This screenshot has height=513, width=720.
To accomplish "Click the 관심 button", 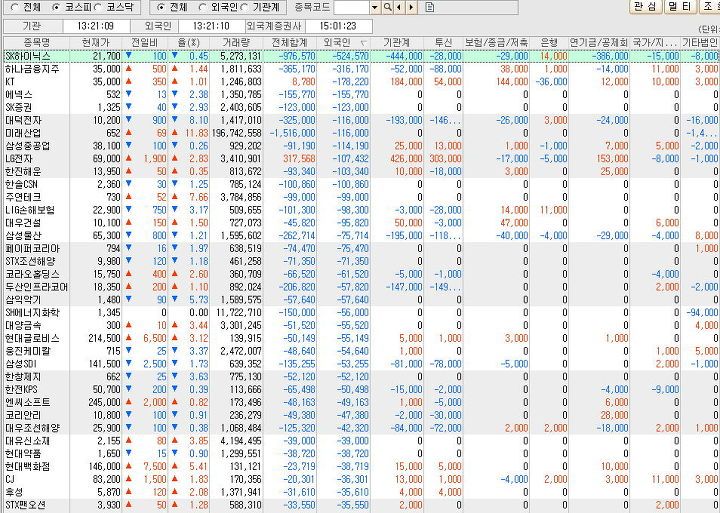I will 645,6.
